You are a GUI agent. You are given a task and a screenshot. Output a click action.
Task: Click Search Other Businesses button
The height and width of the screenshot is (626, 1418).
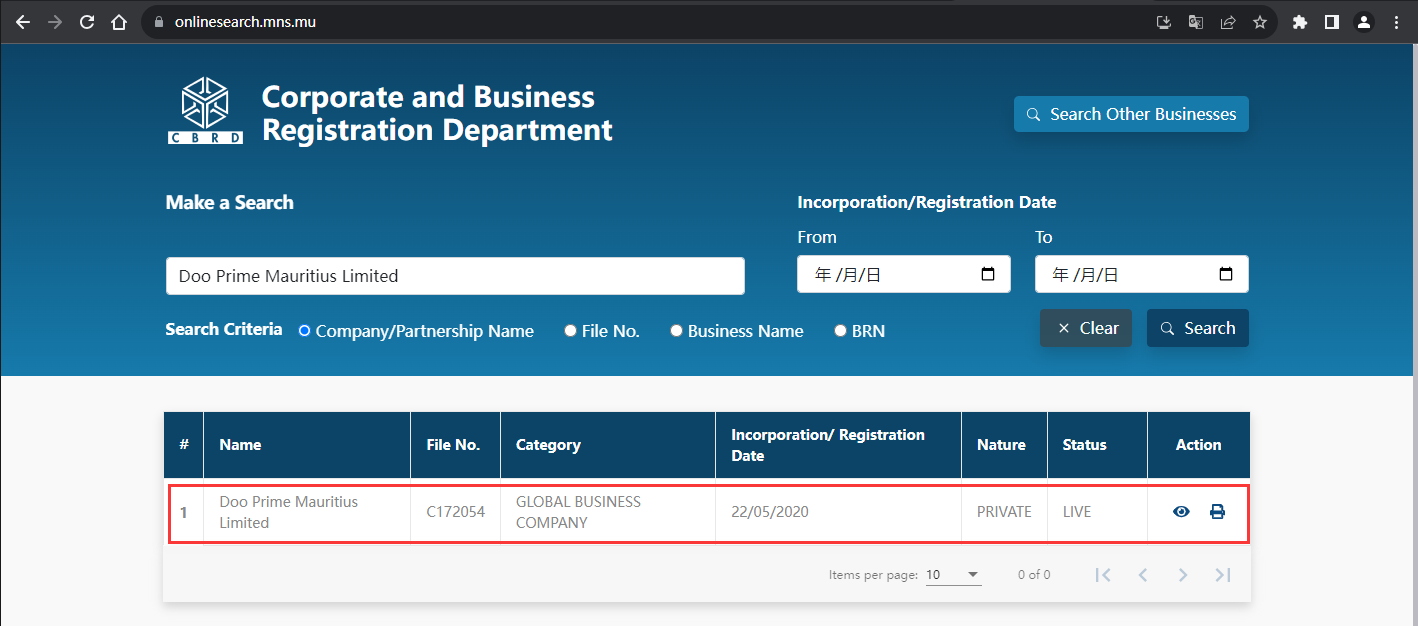tap(1131, 114)
